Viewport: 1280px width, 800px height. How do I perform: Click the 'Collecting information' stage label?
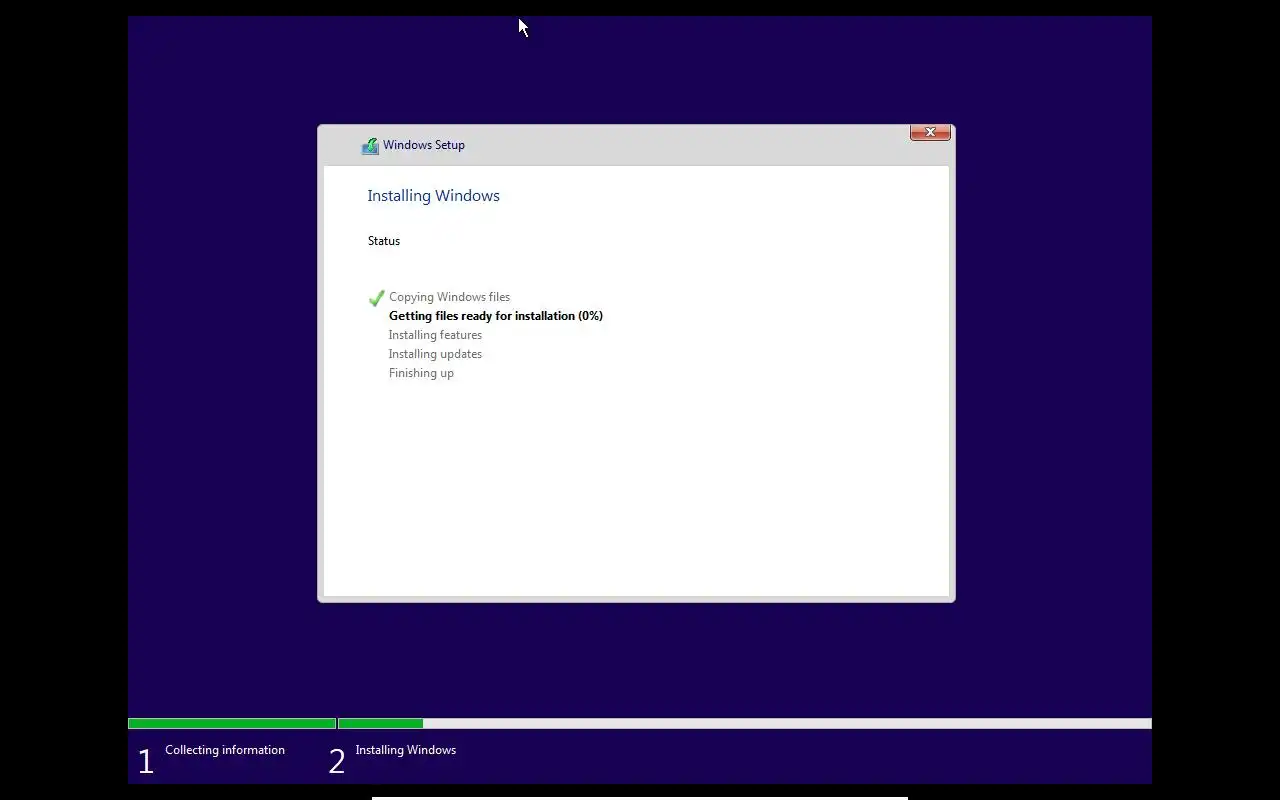coord(225,750)
